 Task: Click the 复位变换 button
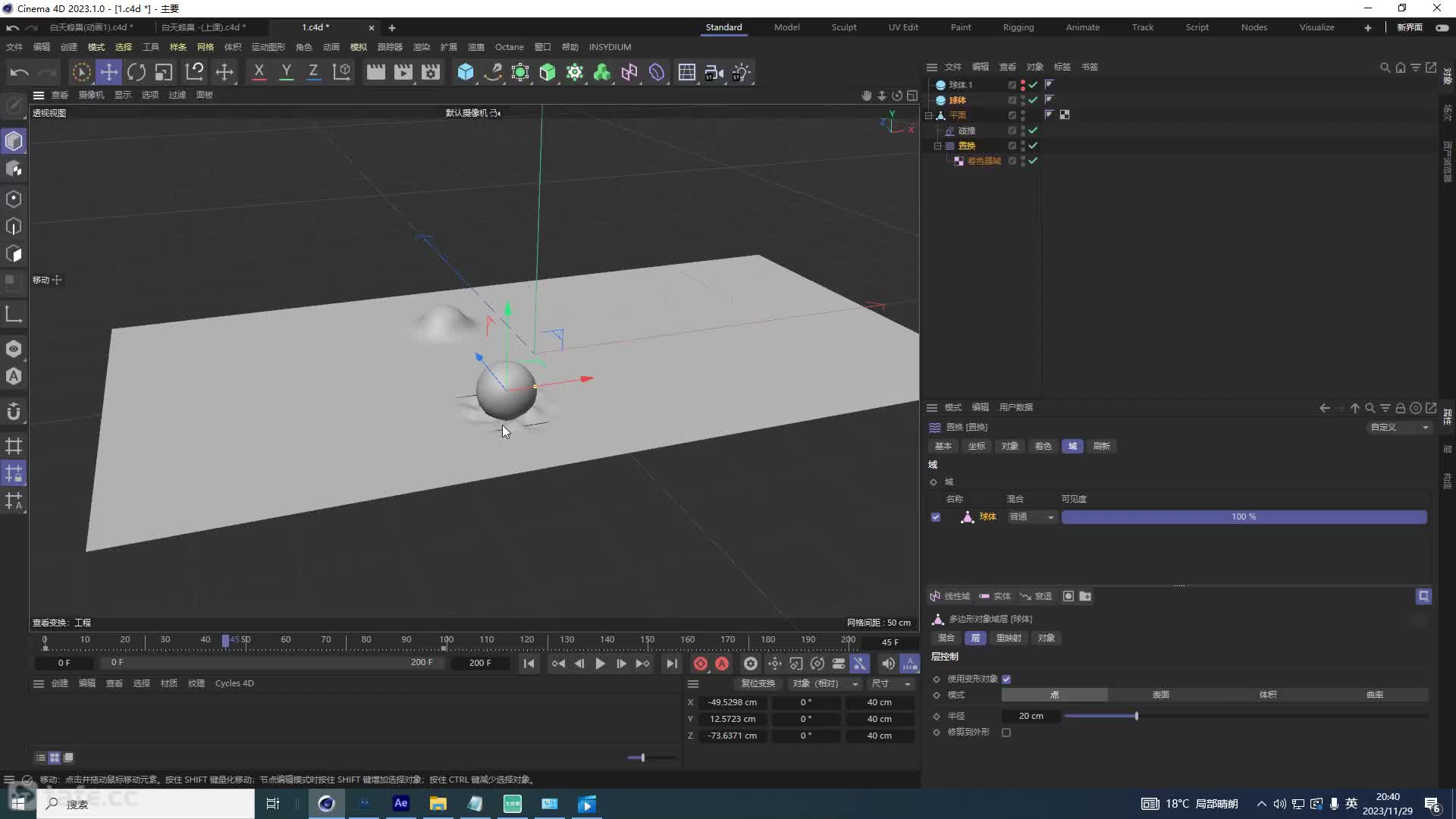(x=758, y=684)
